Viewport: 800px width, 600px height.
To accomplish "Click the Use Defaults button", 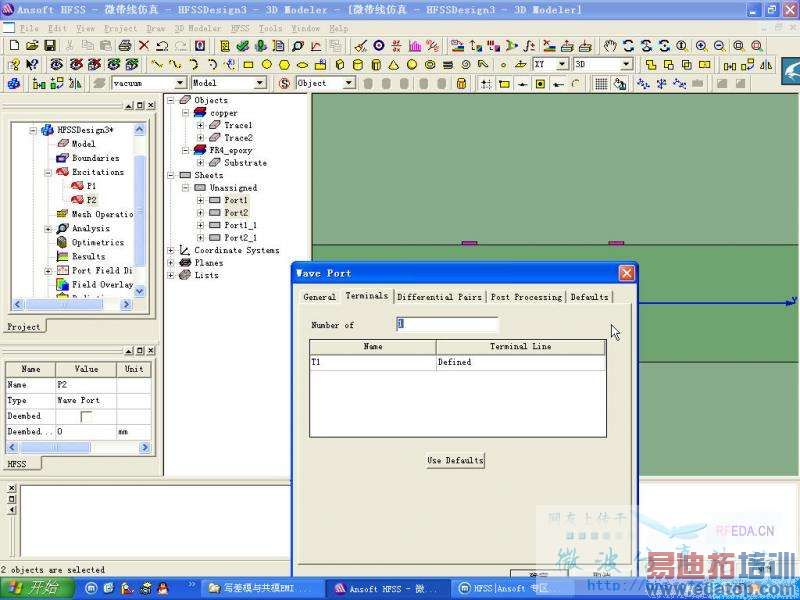I will click(x=455, y=460).
